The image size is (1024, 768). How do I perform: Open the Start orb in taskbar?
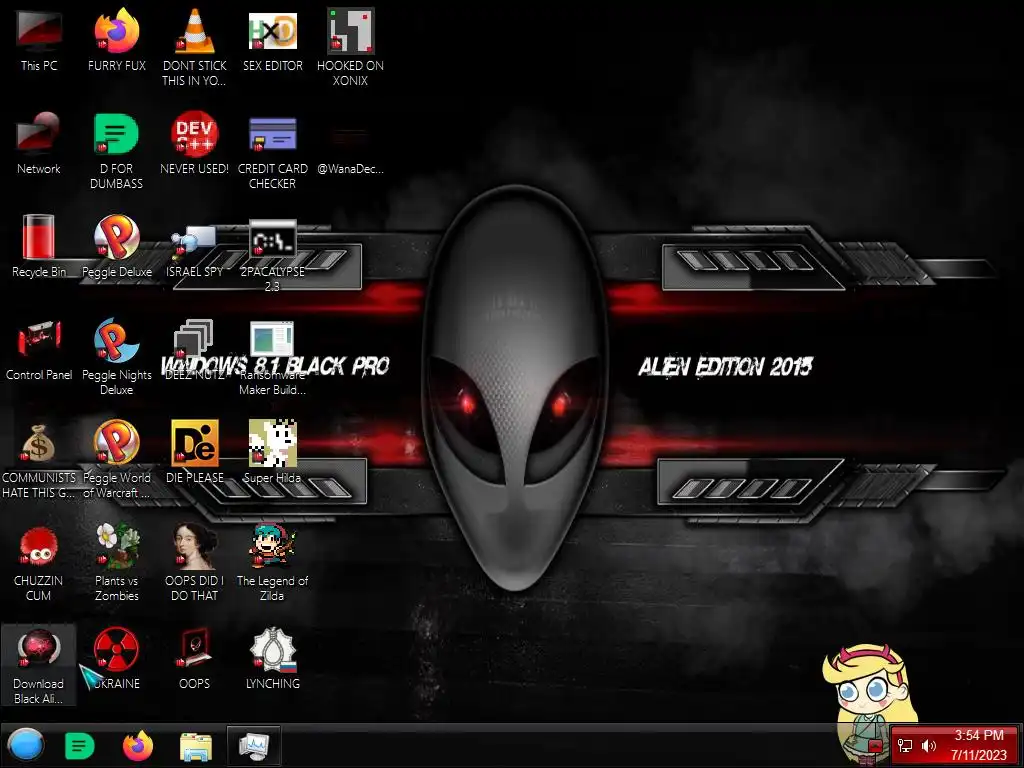click(26, 745)
